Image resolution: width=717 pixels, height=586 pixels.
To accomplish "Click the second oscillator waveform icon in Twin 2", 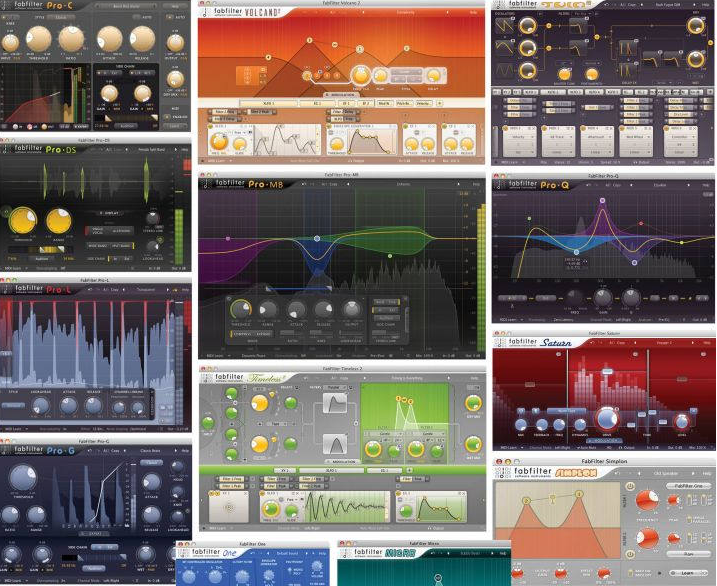I will point(504,48).
